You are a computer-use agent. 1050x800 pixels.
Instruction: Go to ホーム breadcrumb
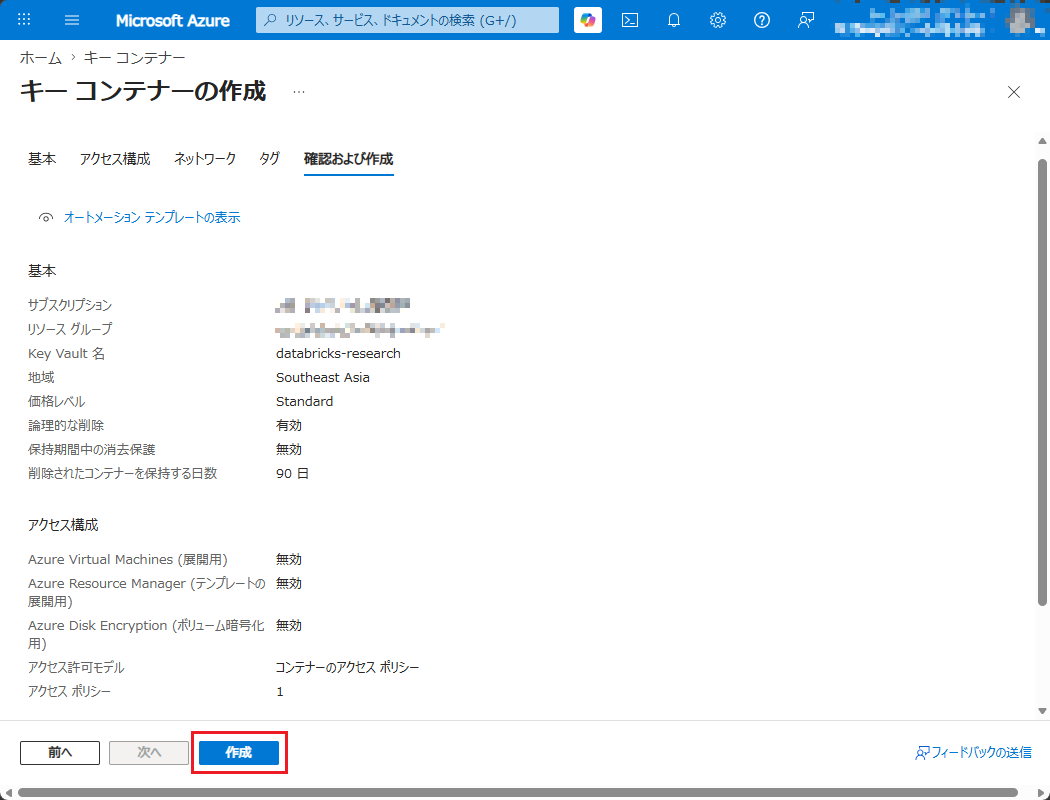[40, 58]
